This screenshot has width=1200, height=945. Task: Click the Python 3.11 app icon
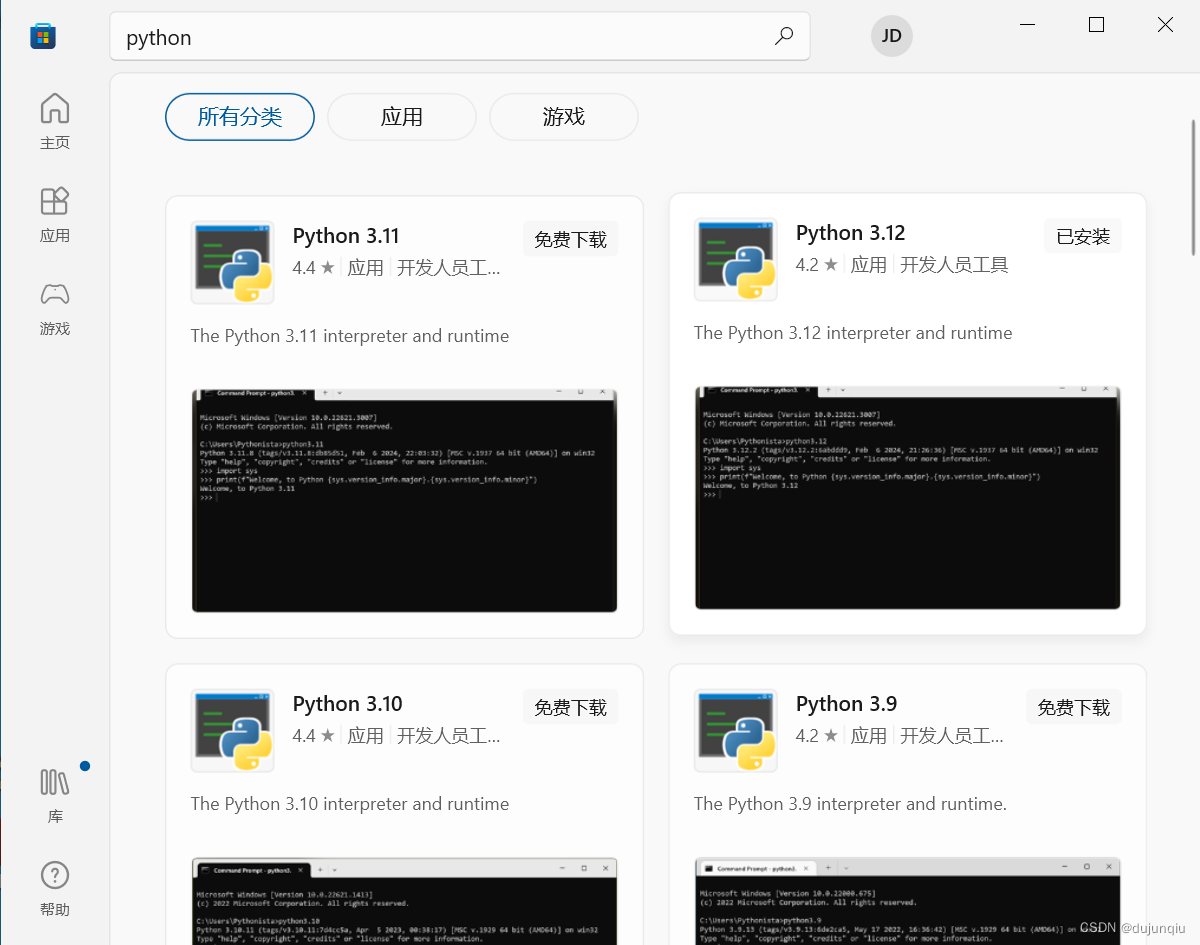(232, 262)
